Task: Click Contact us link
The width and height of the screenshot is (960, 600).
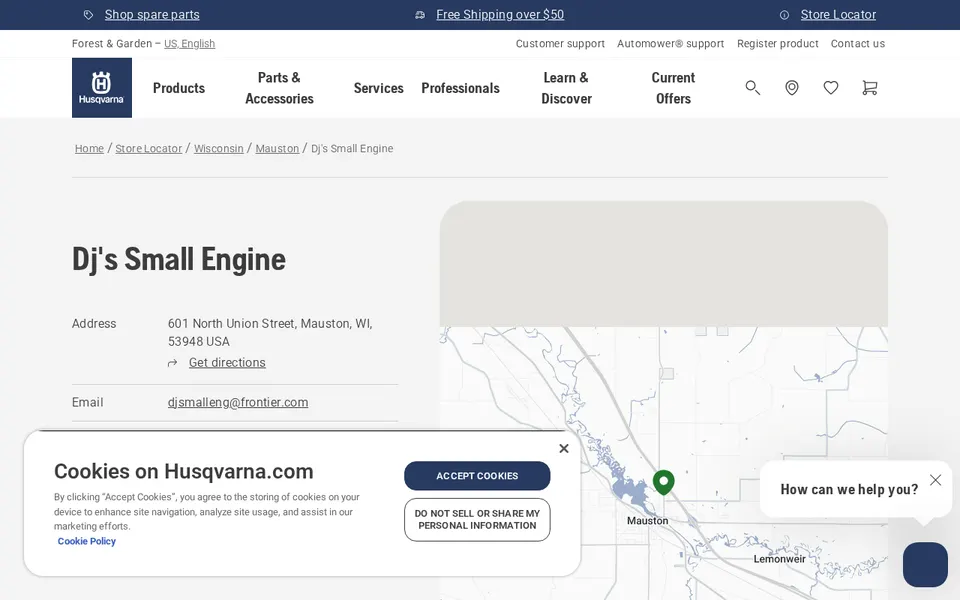Action: (x=858, y=43)
